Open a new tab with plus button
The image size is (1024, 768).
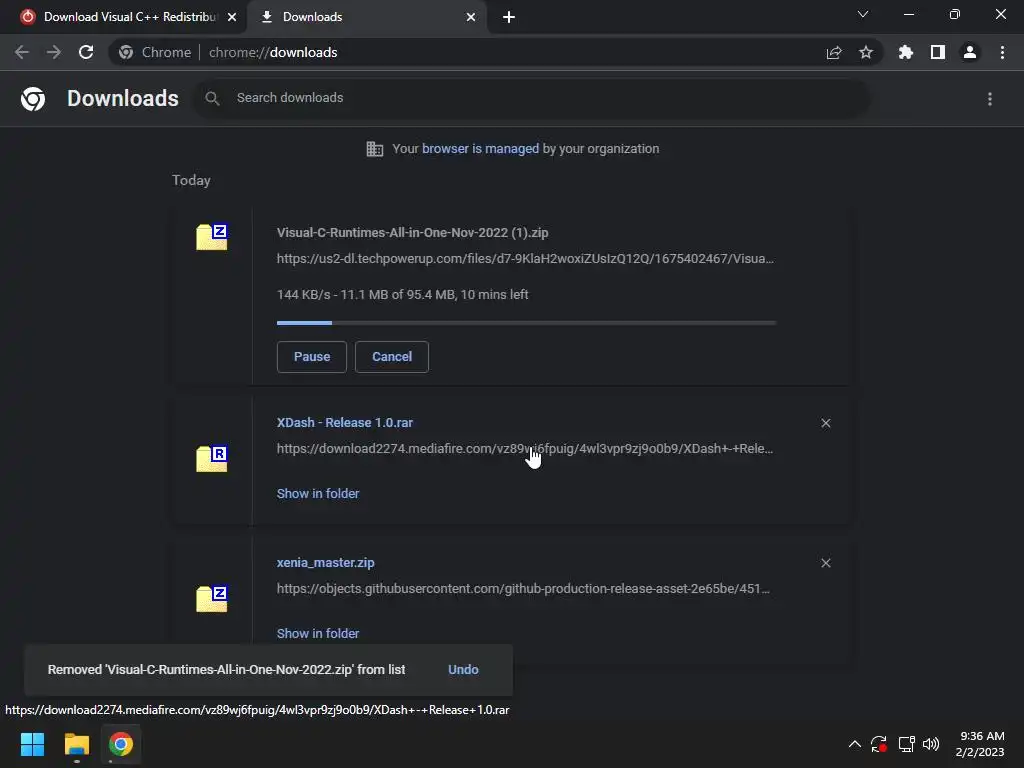(509, 17)
